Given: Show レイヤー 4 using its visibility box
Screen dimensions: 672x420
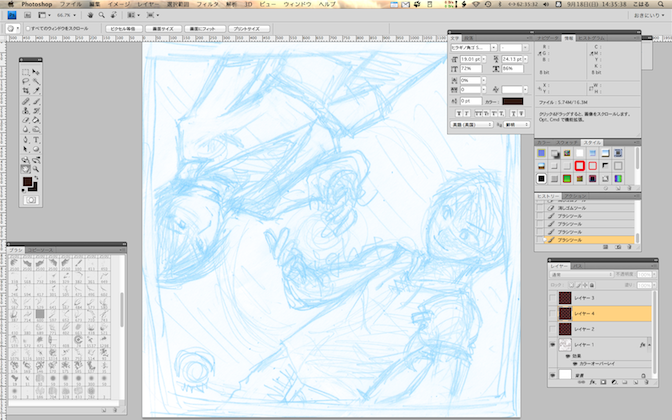Looking at the screenshot, I should [x=553, y=314].
